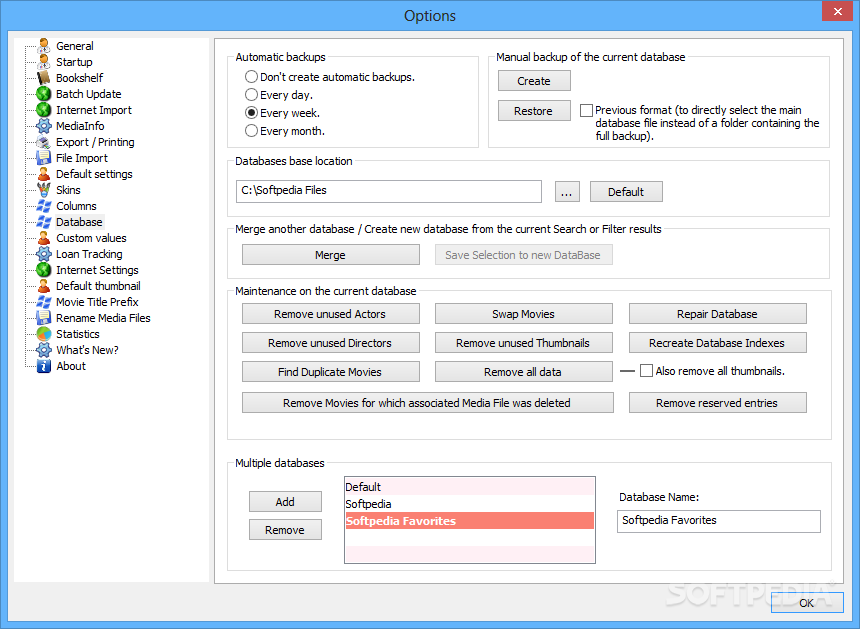Screen dimensions: 860x629
Task: Click the Swap Movies button
Action: coord(524,314)
